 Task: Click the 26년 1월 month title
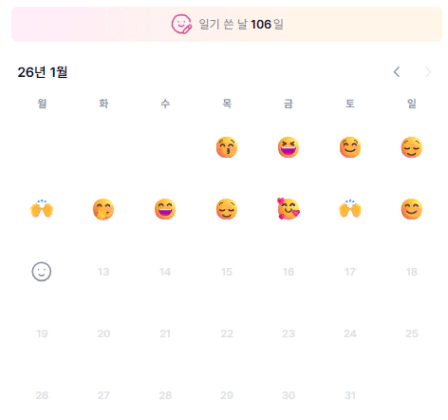[42, 72]
